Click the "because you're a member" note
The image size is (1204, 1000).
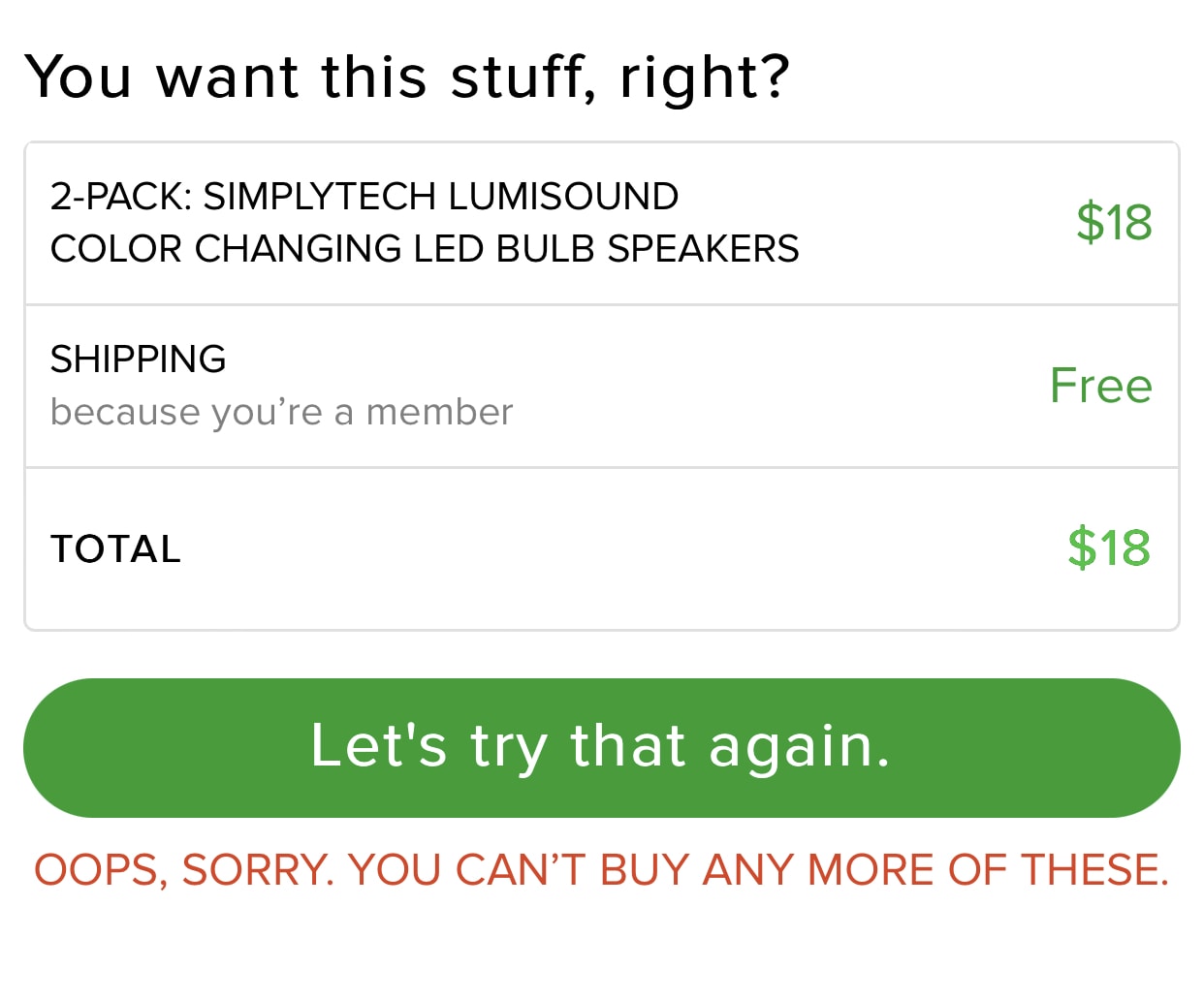[281, 412]
